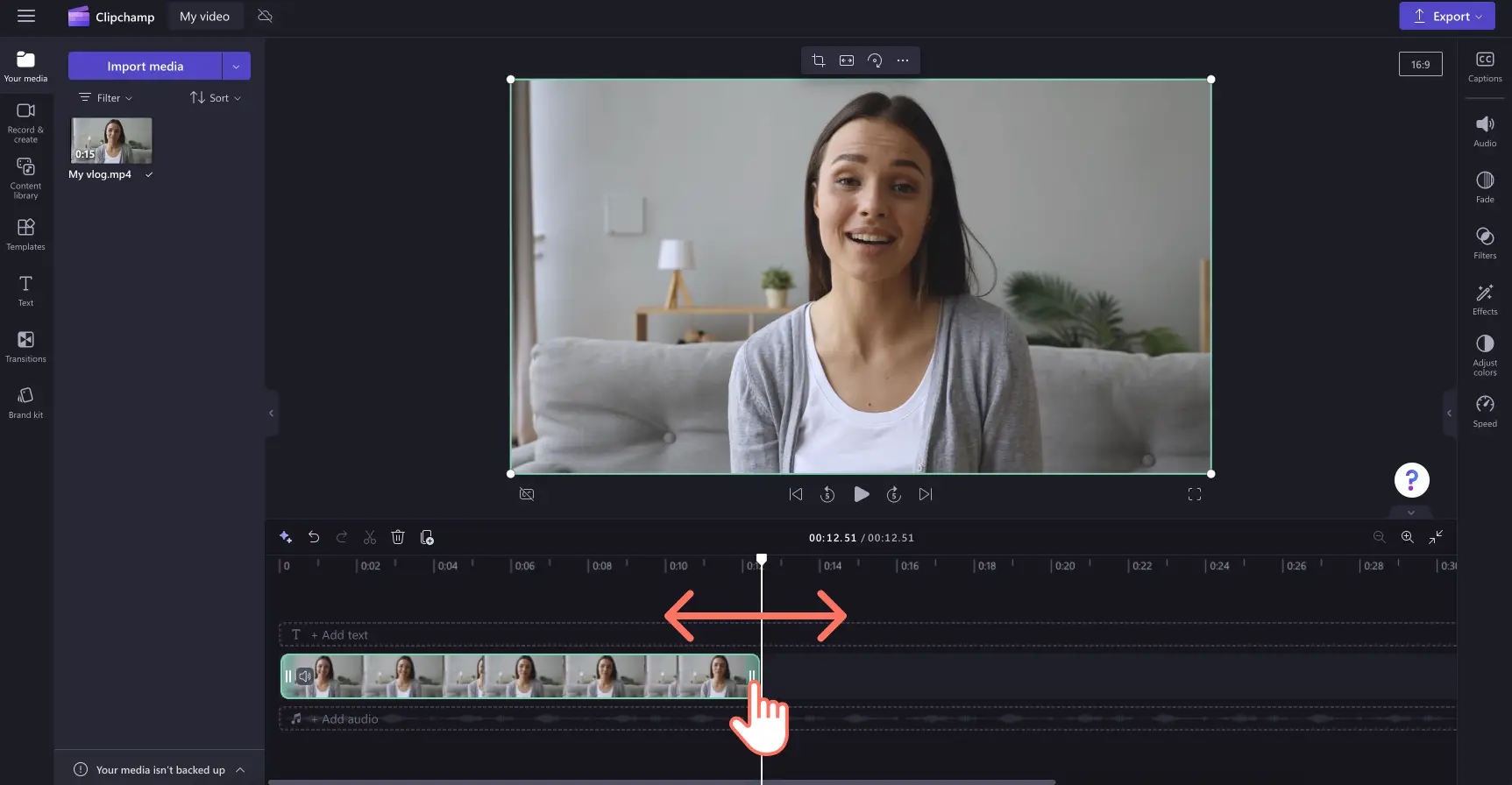Open the Record & create tab
Viewport: 1512px width, 785px height.
click(25, 123)
